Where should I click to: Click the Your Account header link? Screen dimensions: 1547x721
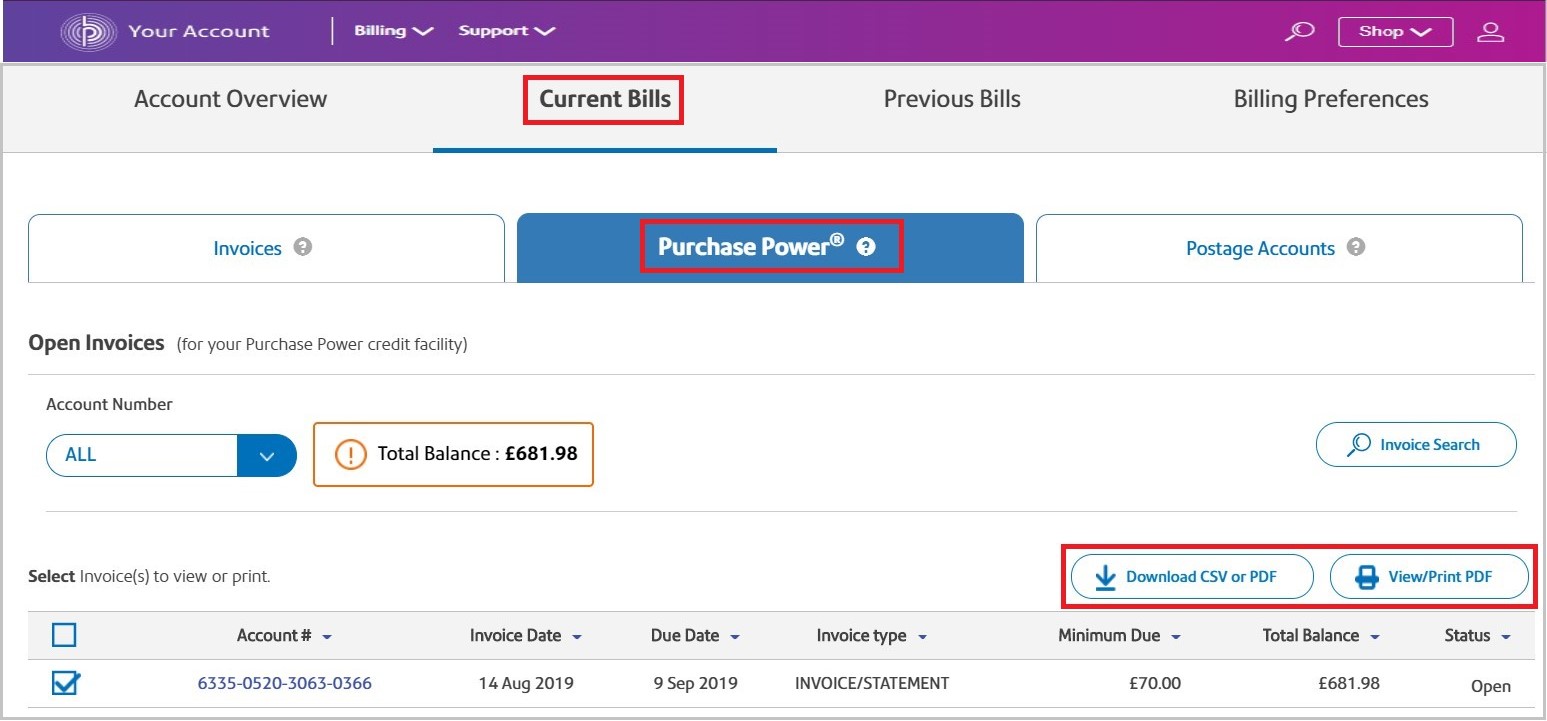click(x=199, y=31)
